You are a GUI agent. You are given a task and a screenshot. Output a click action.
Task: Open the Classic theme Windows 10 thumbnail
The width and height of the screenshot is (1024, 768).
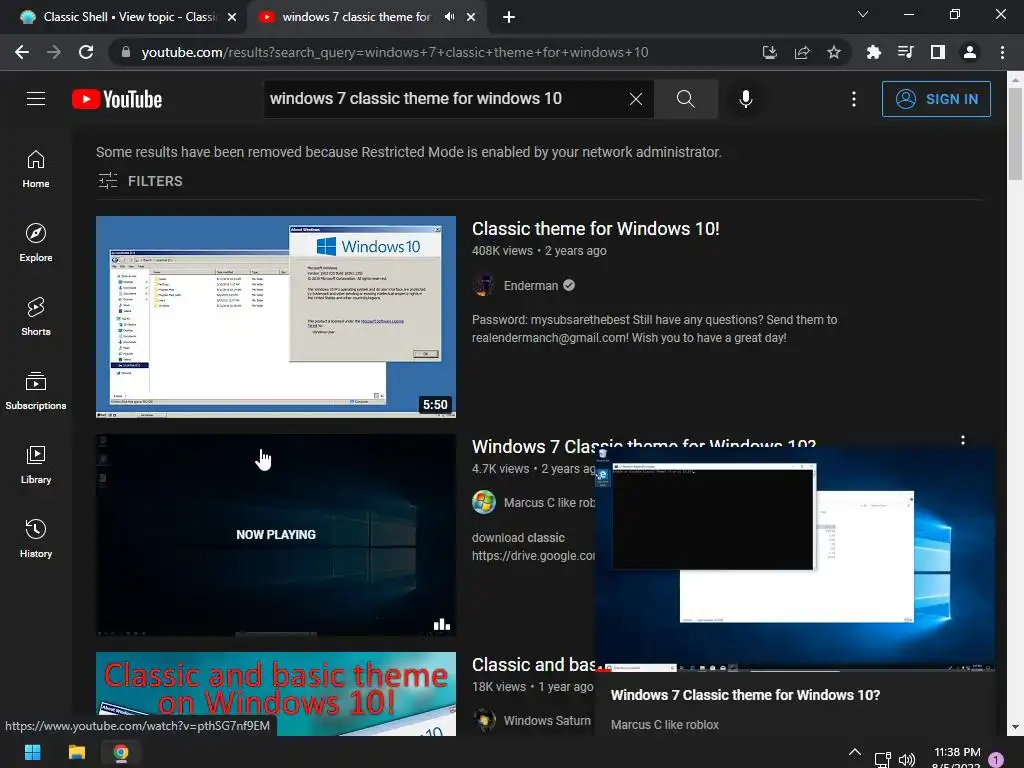tap(276, 317)
